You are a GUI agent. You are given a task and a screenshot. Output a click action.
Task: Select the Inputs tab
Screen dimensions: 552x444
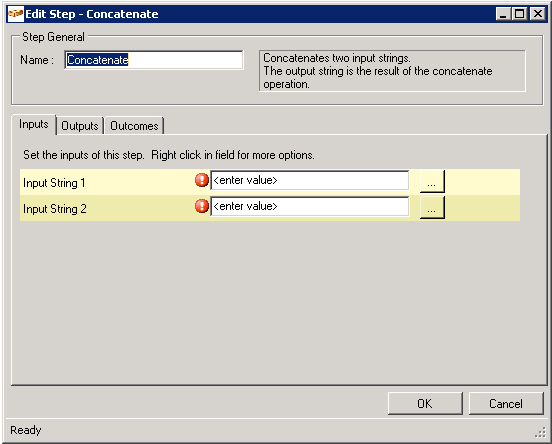33,124
